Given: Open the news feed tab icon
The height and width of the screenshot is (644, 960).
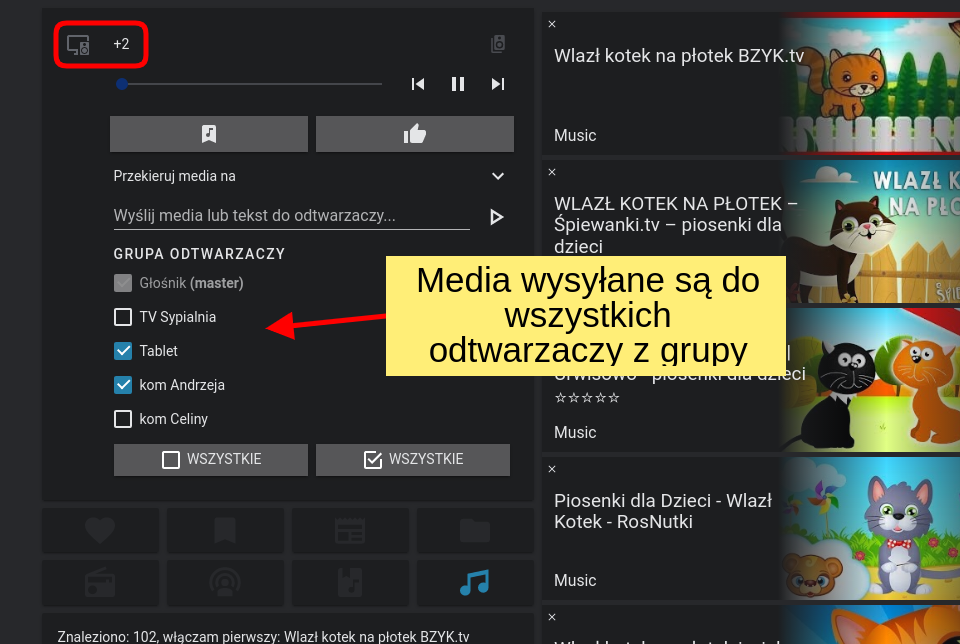Looking at the screenshot, I should pyautogui.click(x=350, y=530).
